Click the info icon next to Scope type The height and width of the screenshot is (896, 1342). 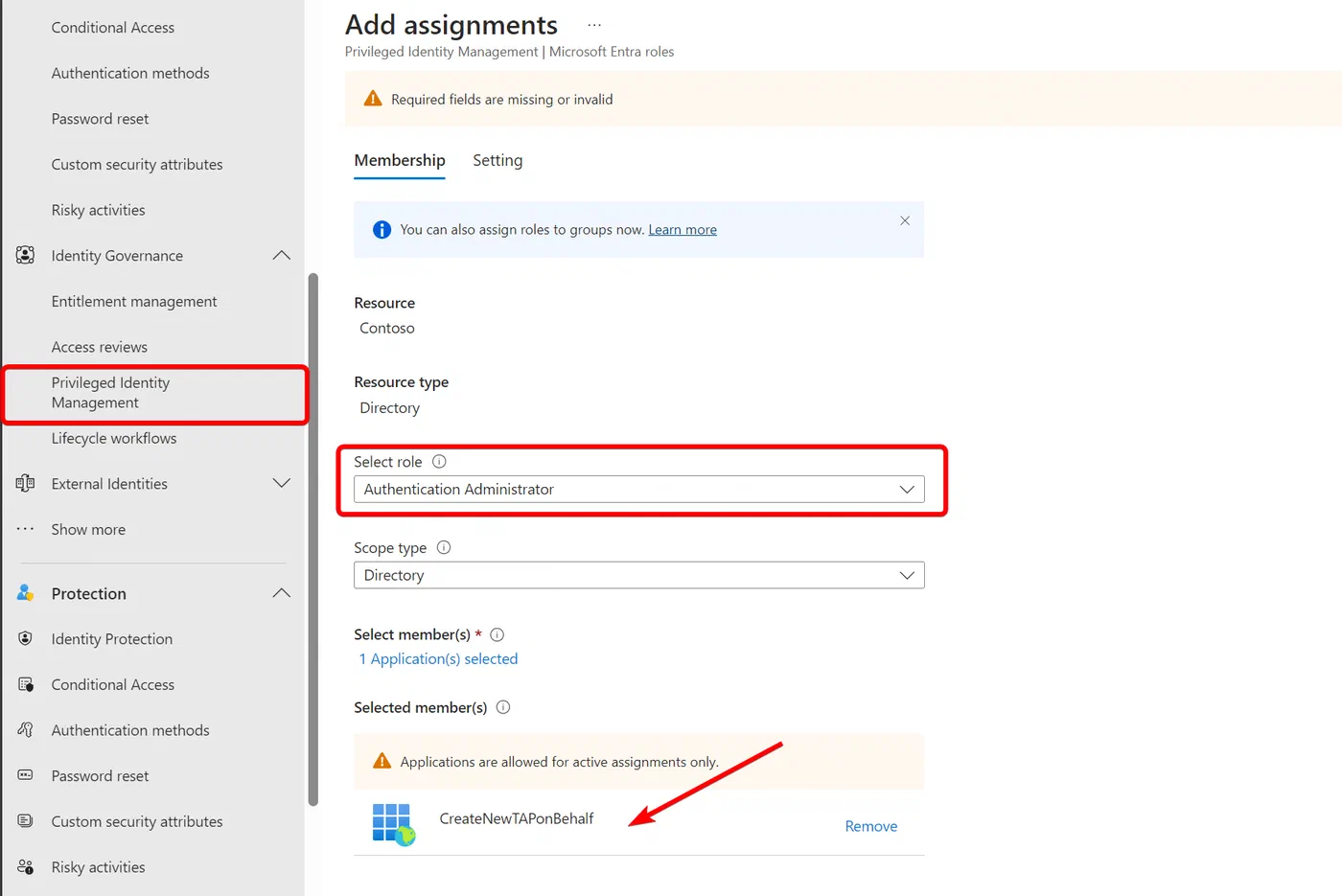pos(444,547)
